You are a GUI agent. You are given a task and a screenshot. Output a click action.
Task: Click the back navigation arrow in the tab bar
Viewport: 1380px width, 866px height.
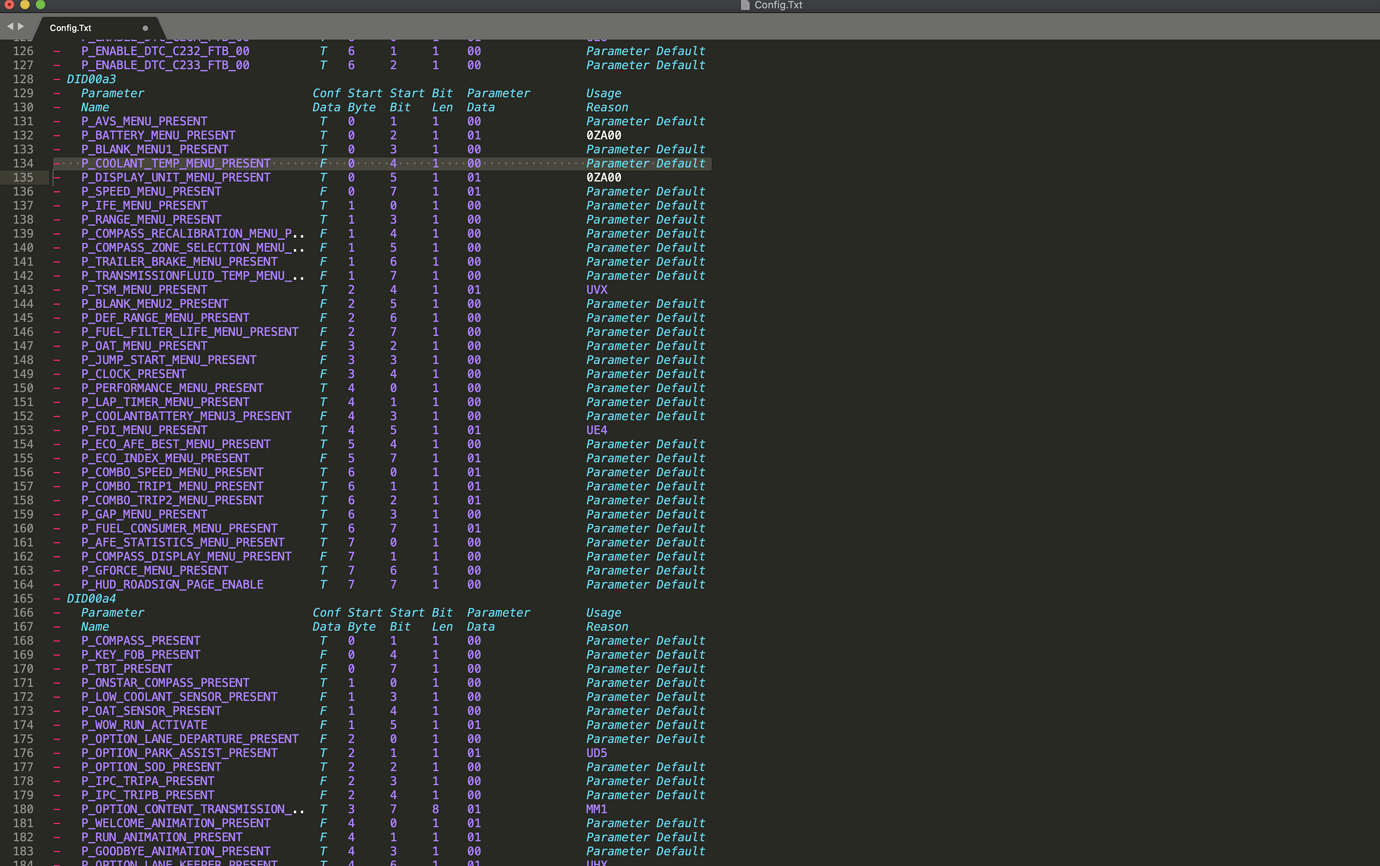(x=8, y=27)
